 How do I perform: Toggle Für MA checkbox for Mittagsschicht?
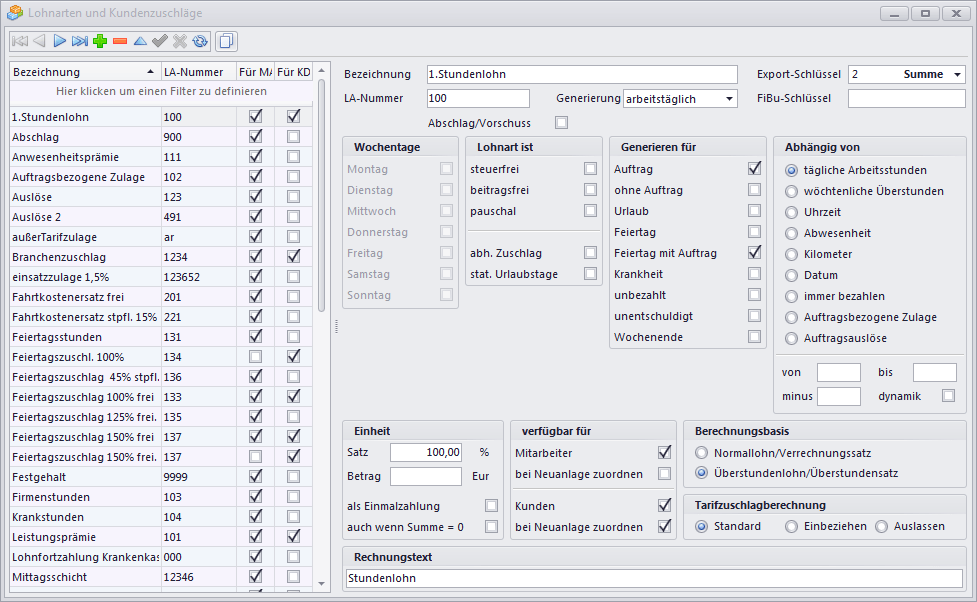(x=255, y=576)
